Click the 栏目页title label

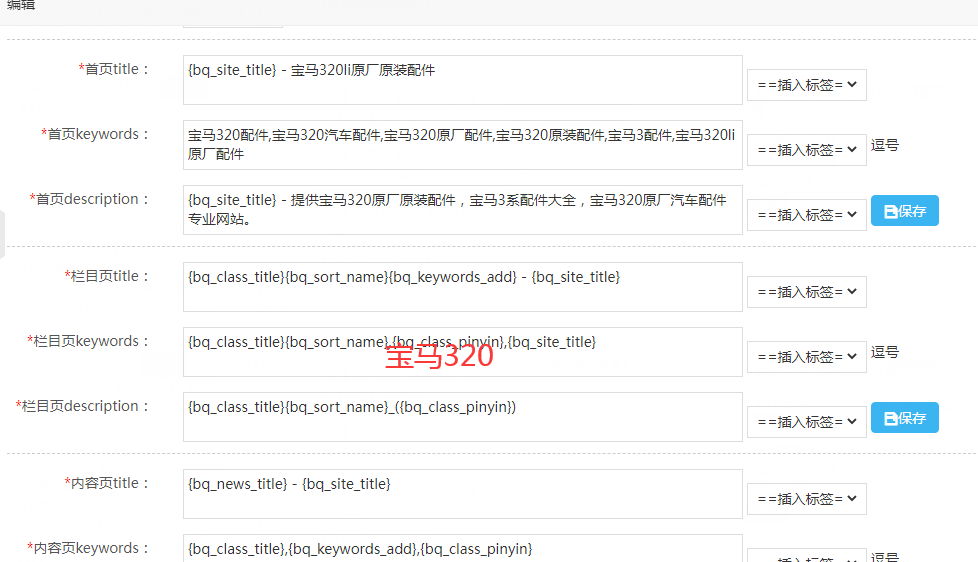pyautogui.click(x=107, y=276)
